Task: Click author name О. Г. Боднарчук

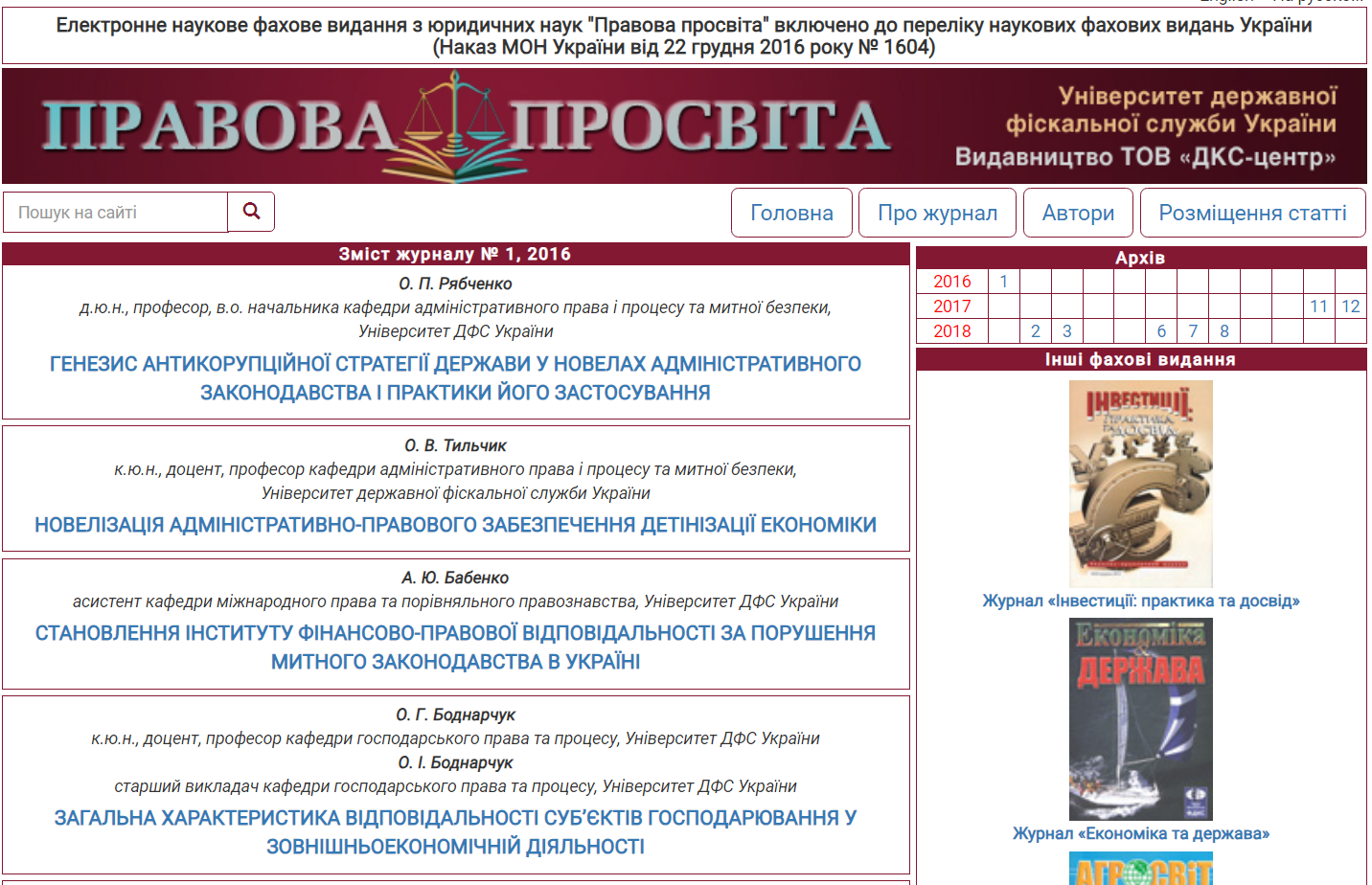Action: point(455,715)
